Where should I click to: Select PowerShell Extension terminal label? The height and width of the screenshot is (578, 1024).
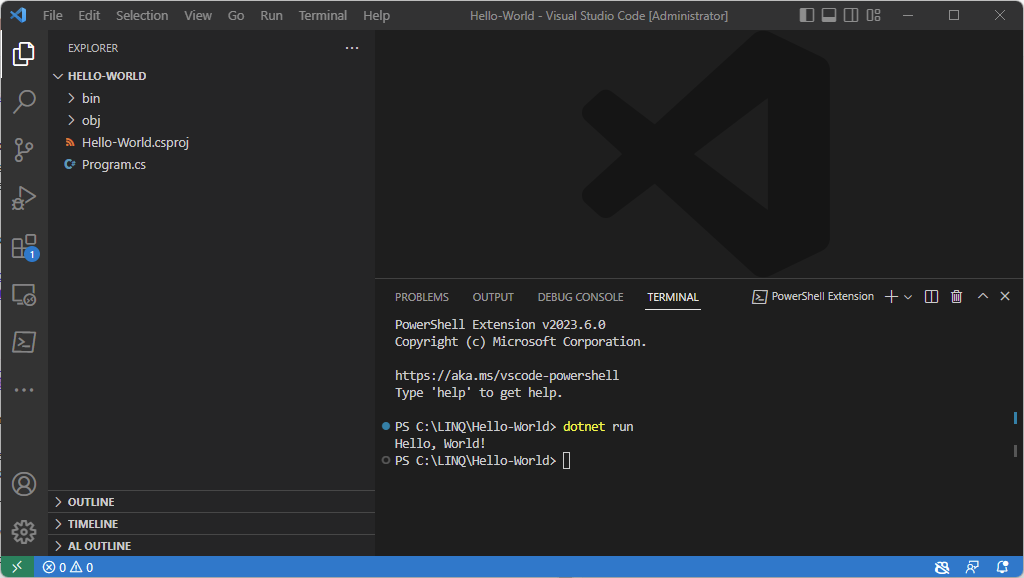point(813,297)
